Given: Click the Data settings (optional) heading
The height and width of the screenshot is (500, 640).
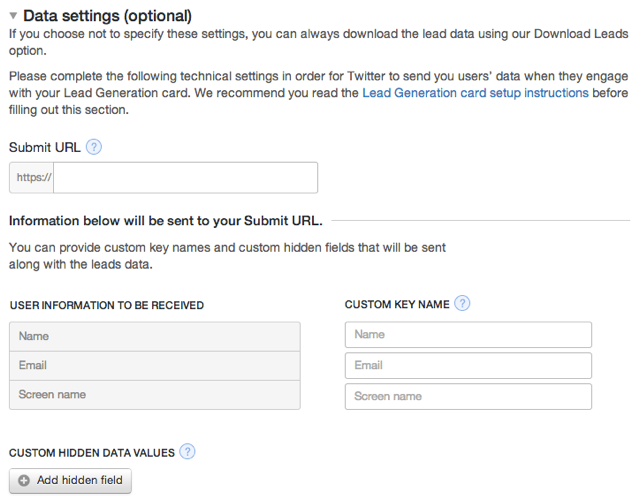Looking at the screenshot, I should point(107,16).
